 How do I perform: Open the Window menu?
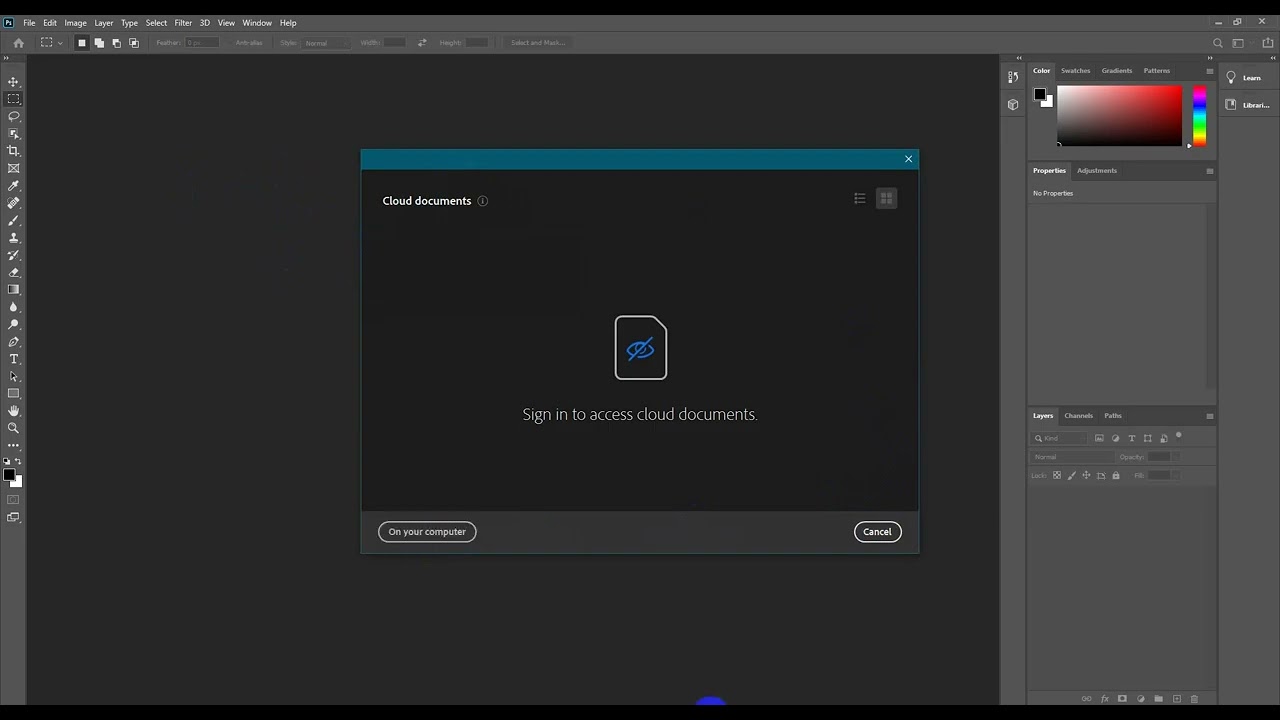[x=257, y=23]
